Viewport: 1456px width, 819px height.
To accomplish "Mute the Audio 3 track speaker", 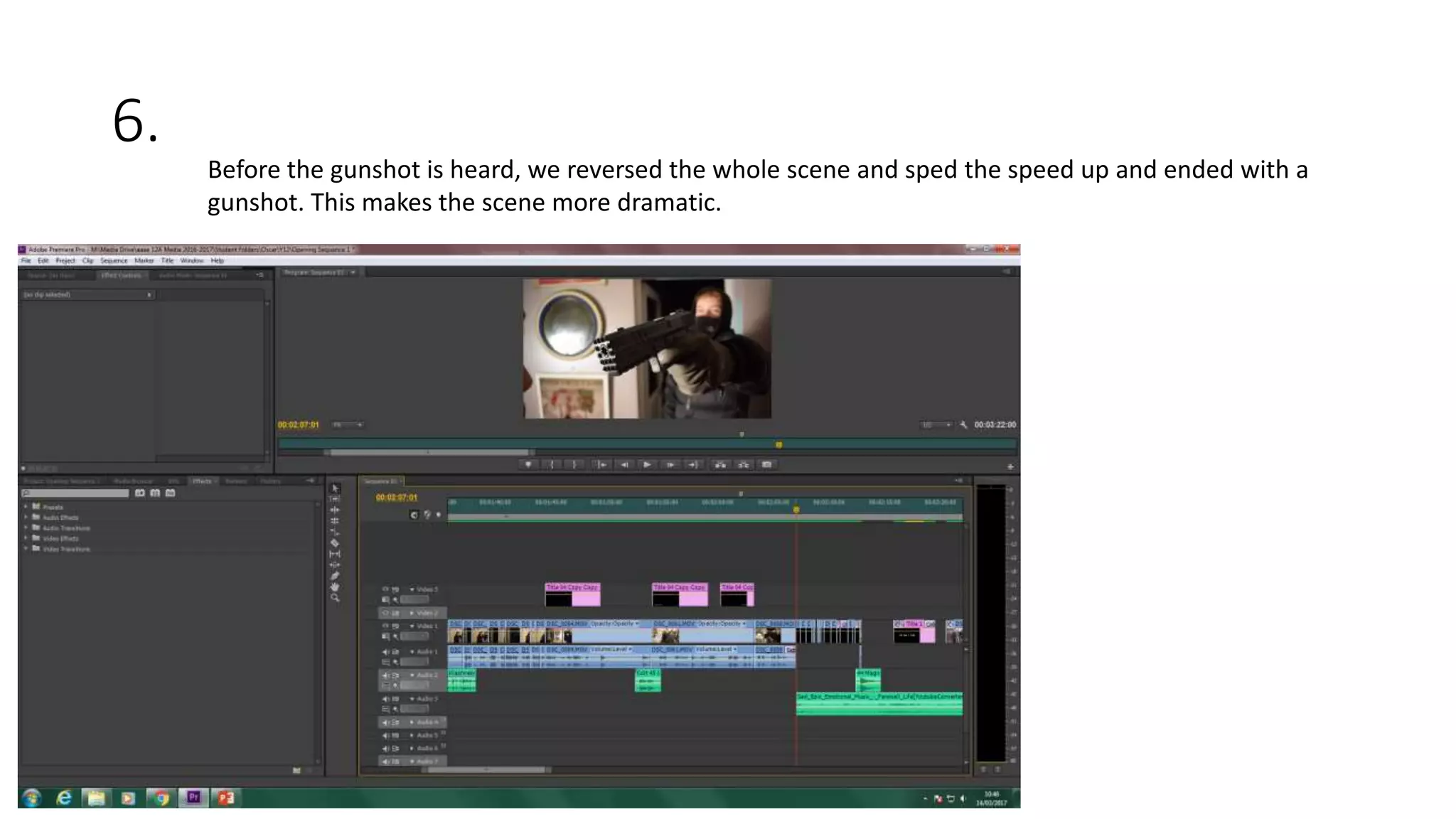I will pos(386,699).
